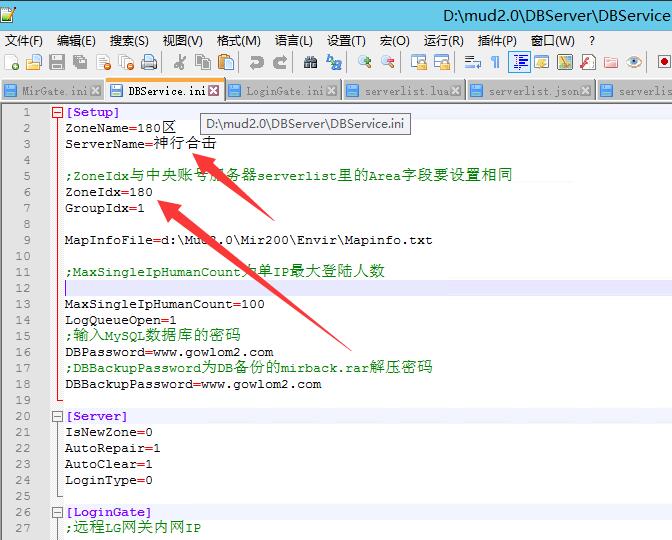Open the 编辑(E) menu
The width and height of the screenshot is (672, 540).
point(76,41)
